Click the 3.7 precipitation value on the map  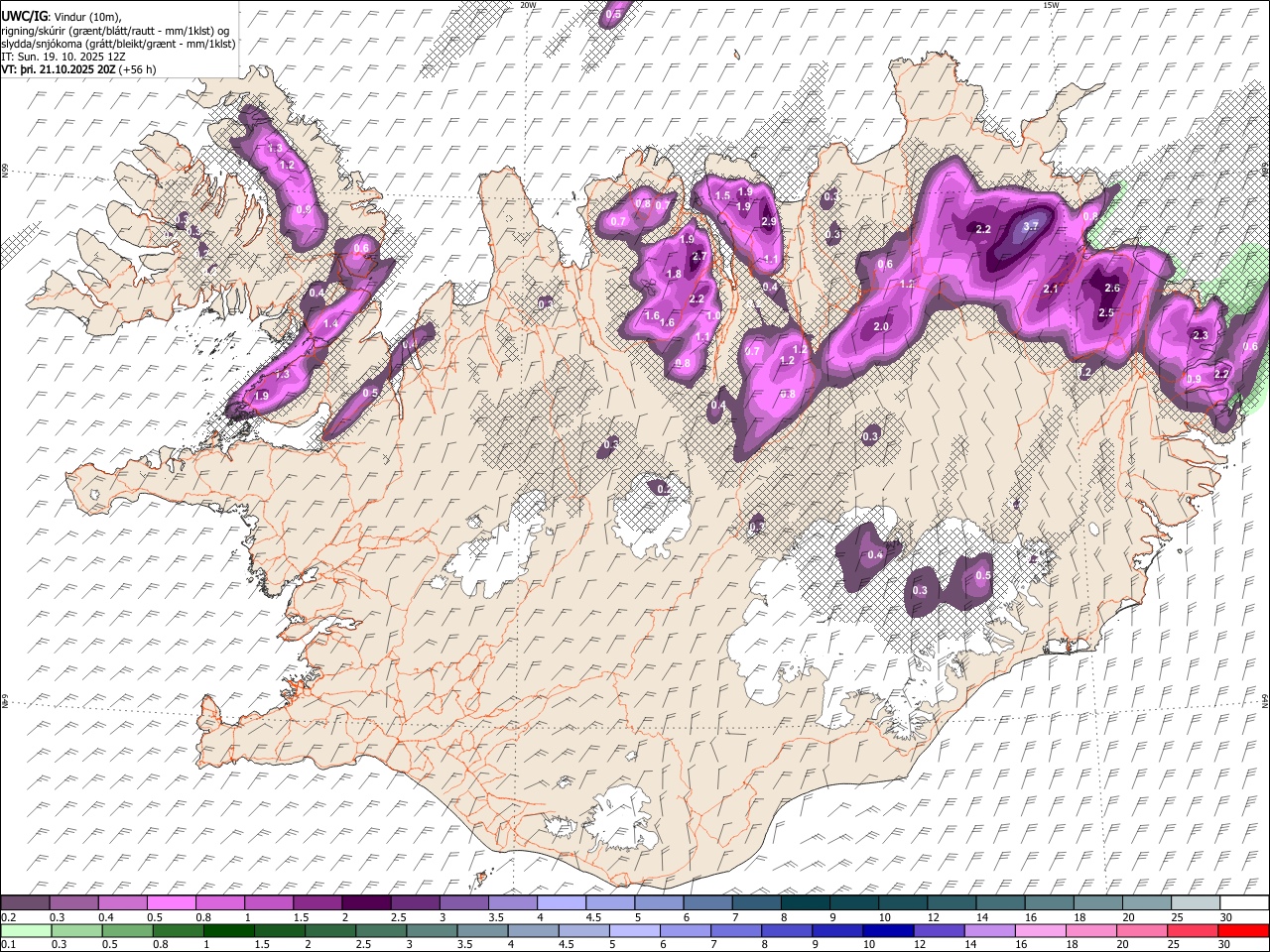click(x=1030, y=227)
